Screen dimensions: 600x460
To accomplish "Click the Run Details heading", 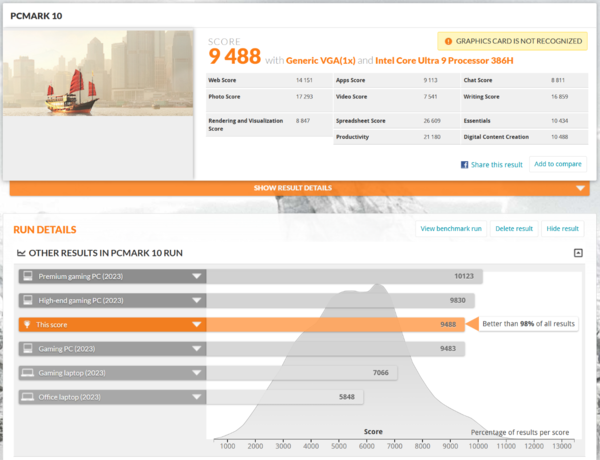I will tap(45, 230).
